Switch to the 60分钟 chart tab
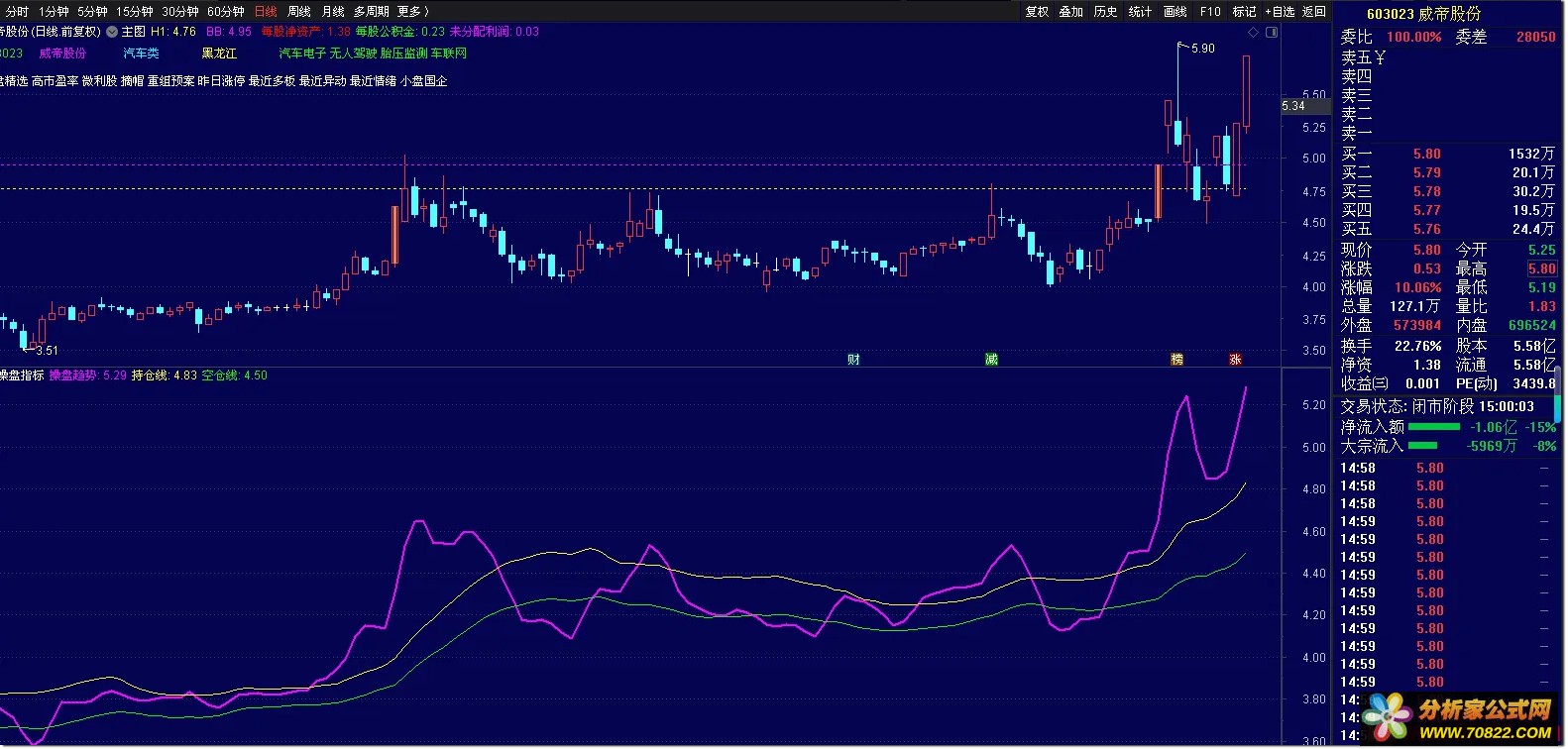Image resolution: width=1568 pixels, height=749 pixels. click(x=225, y=12)
